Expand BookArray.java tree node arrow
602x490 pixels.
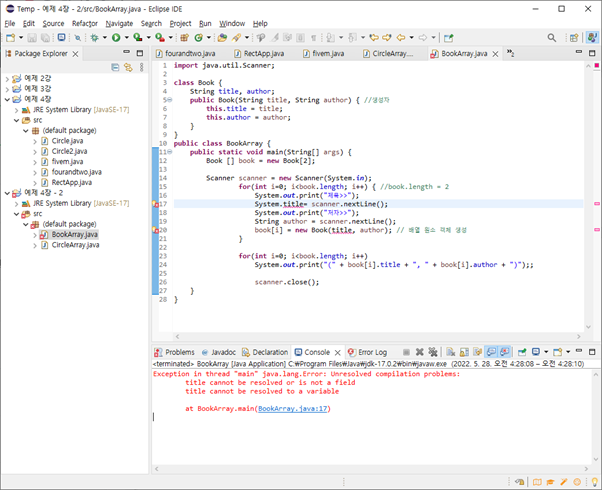(x=35, y=235)
